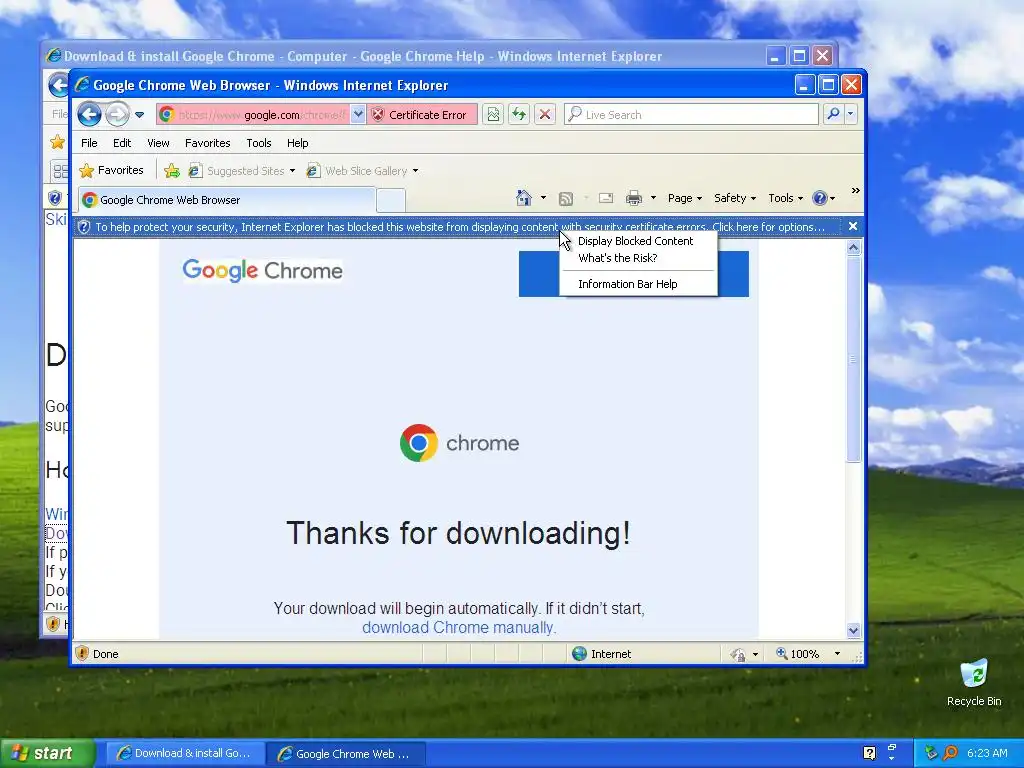Choose What's the Risk? menu entry

618,258
